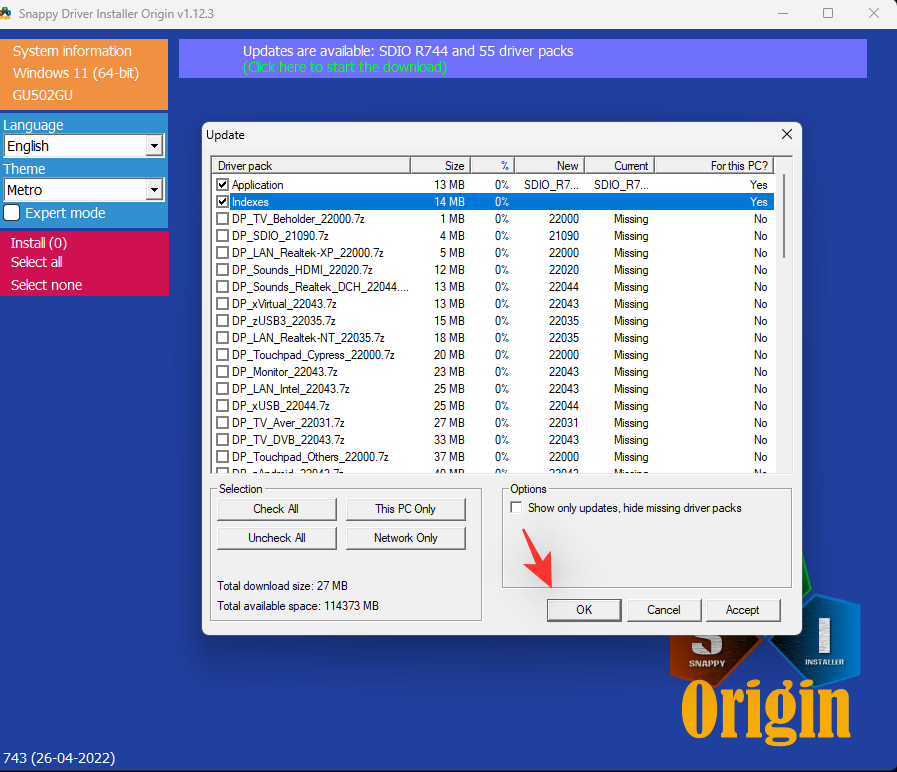Image resolution: width=897 pixels, height=772 pixels.
Task: Check the DP_TV_Beholder_22000 driver pack
Action: click(222, 219)
